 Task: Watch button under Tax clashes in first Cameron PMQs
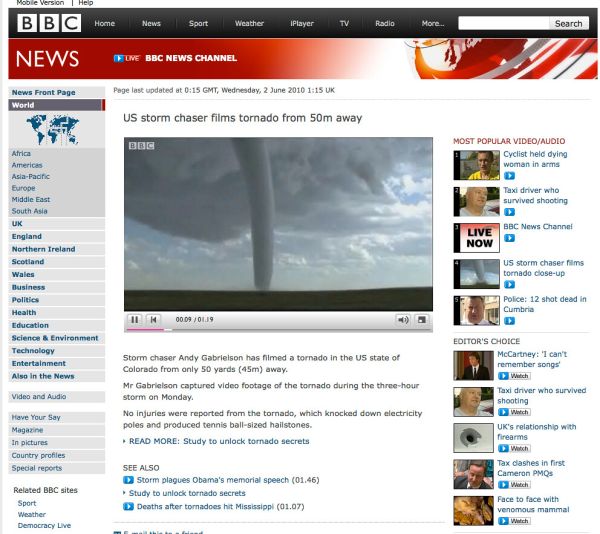pos(514,485)
